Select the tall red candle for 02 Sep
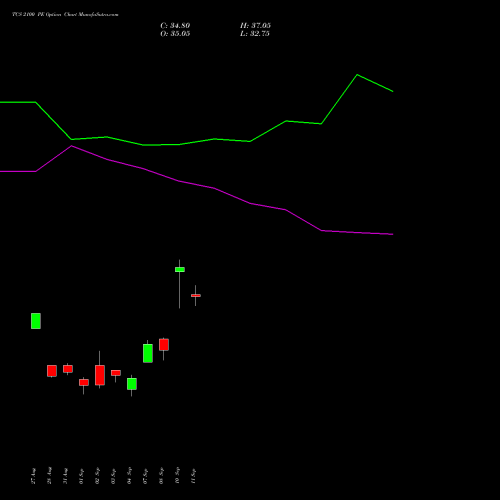The height and width of the screenshot is (500, 500). (100, 375)
